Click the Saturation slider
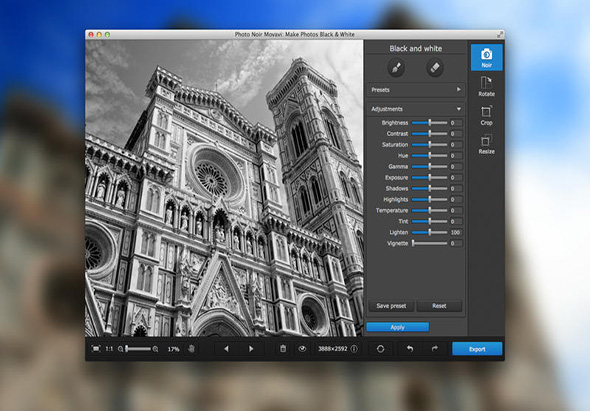 pos(429,145)
